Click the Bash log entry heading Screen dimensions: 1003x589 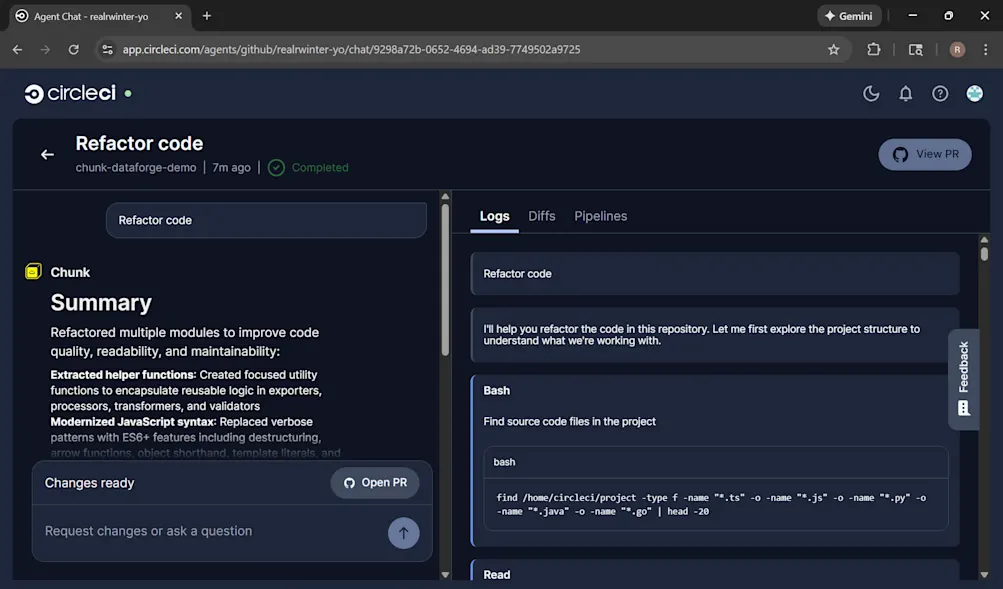click(x=496, y=390)
